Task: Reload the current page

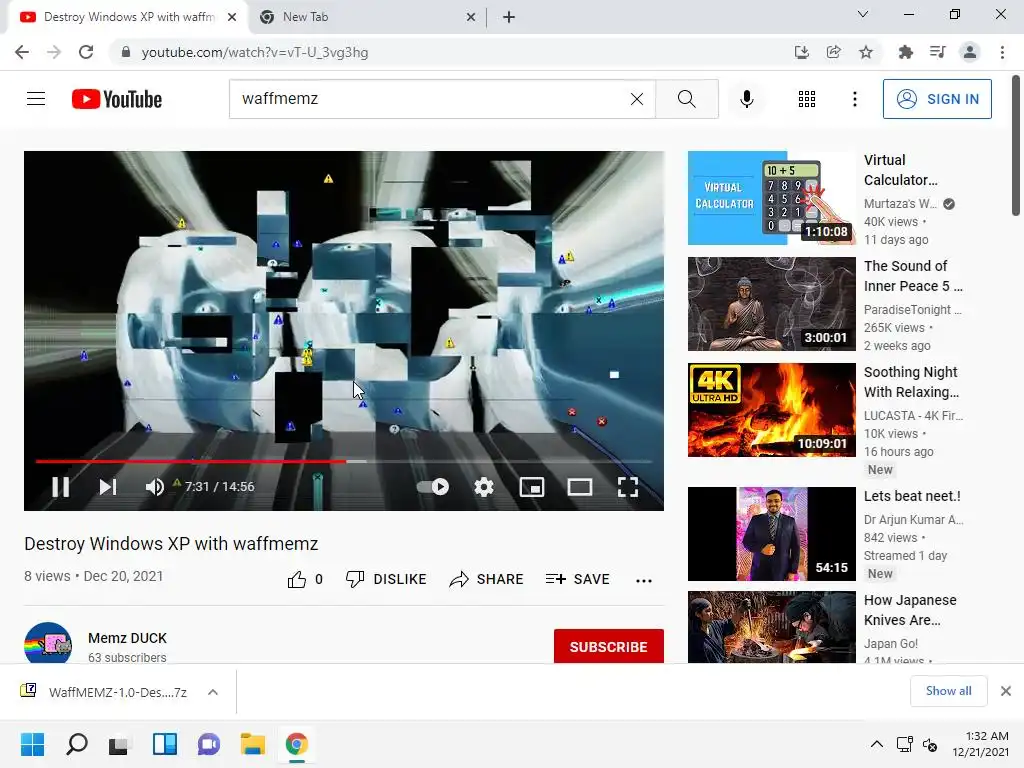Action: click(x=86, y=52)
